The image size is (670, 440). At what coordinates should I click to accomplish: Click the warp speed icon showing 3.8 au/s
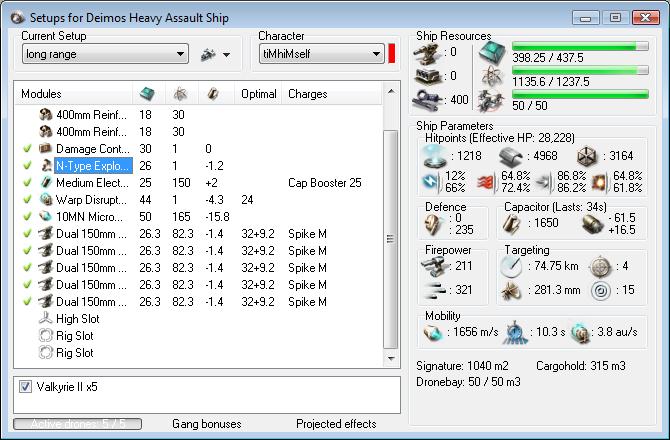(x=581, y=333)
